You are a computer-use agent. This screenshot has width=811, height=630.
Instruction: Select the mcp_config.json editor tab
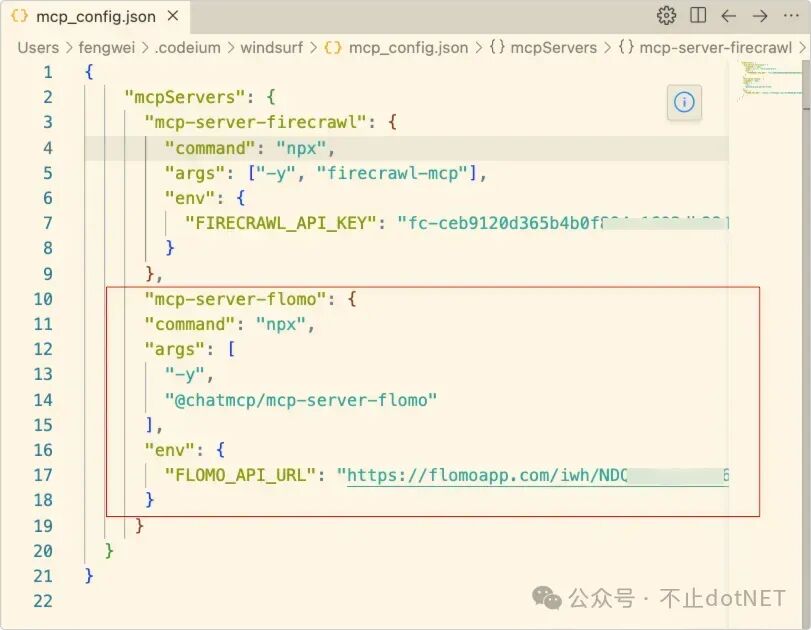(x=95, y=17)
